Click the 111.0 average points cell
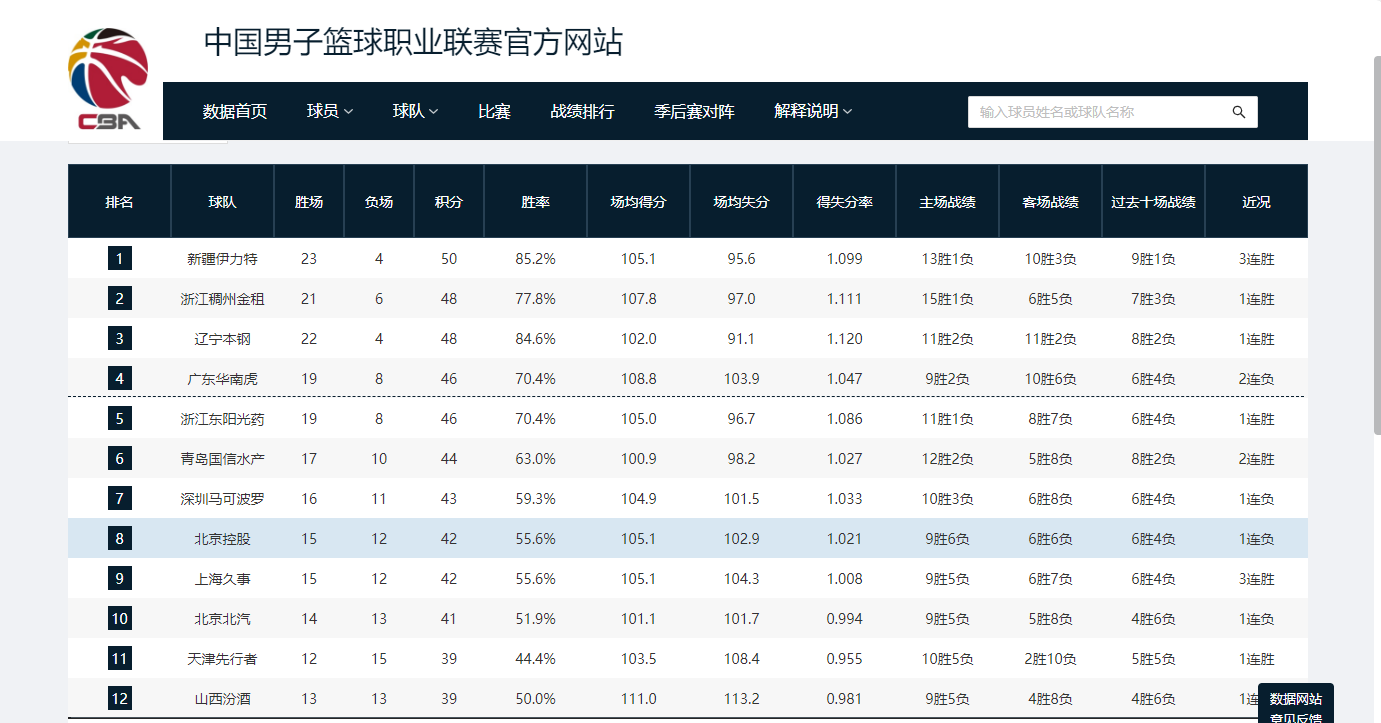This screenshot has height=723, width=1381. [x=638, y=699]
